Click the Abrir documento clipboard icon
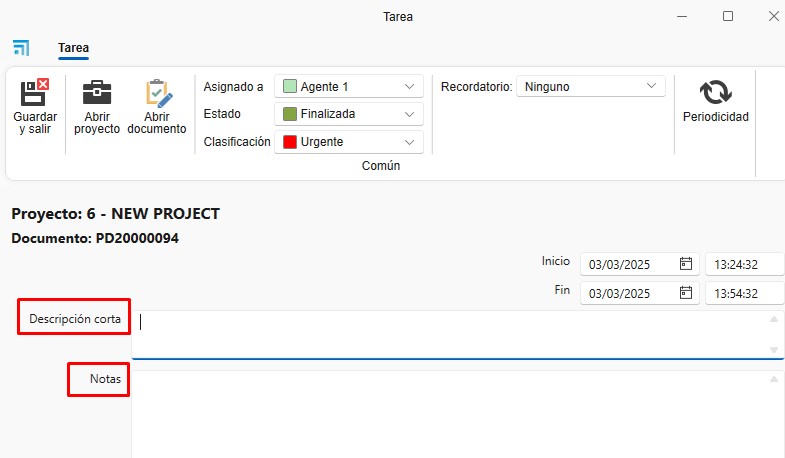 click(159, 93)
